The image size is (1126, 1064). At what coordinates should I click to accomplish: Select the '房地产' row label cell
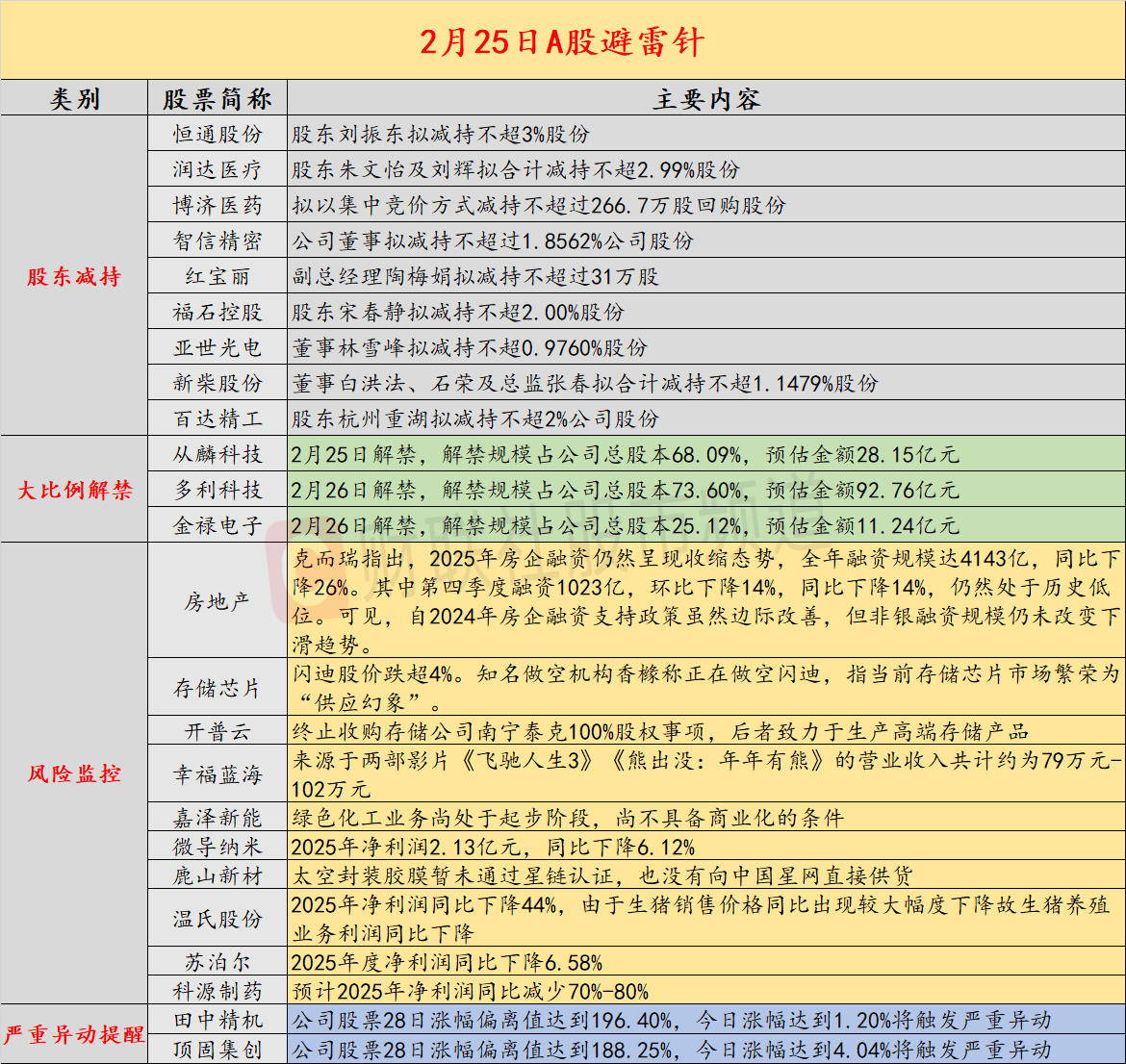[218, 602]
